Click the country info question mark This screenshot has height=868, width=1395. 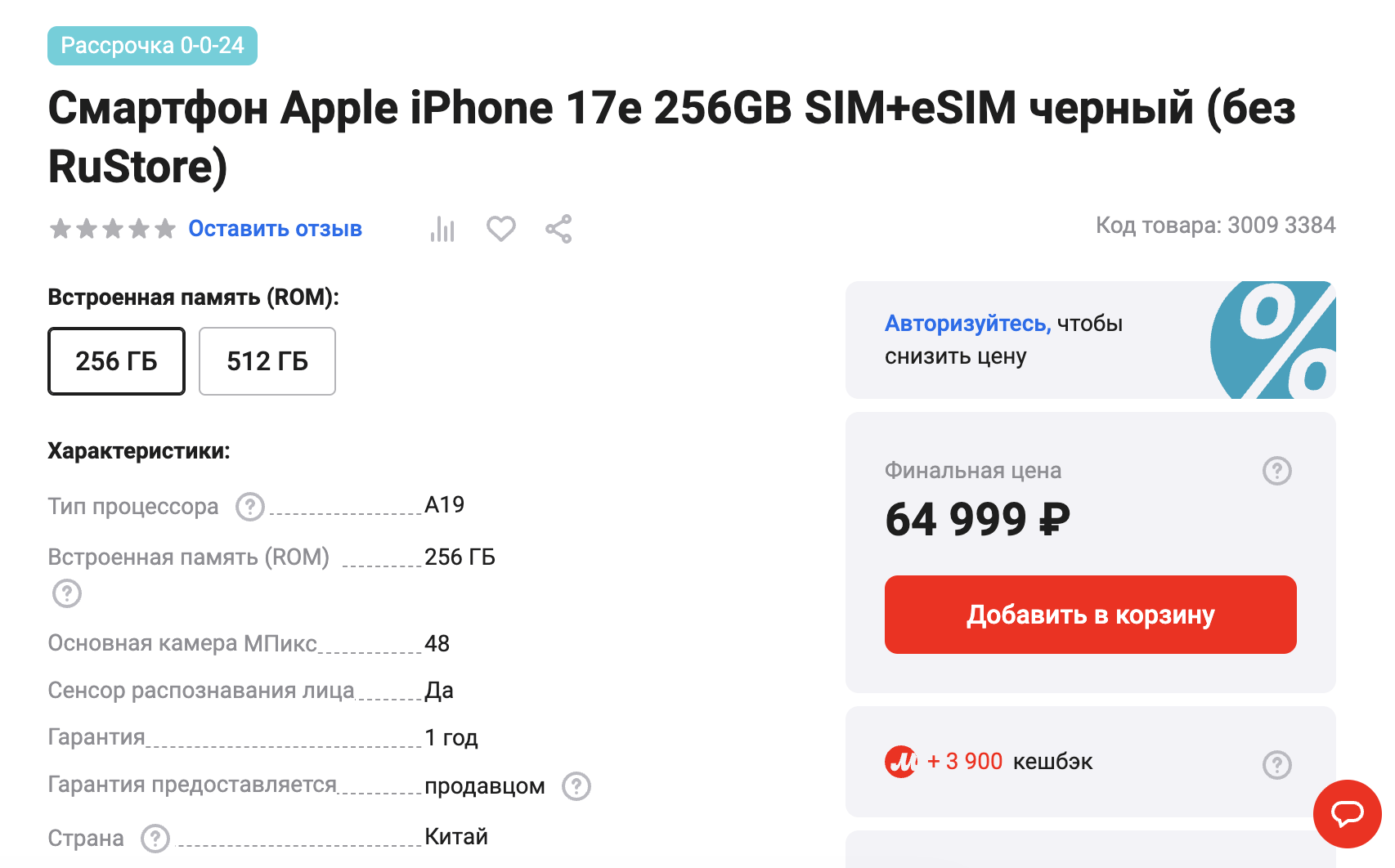[x=155, y=838]
